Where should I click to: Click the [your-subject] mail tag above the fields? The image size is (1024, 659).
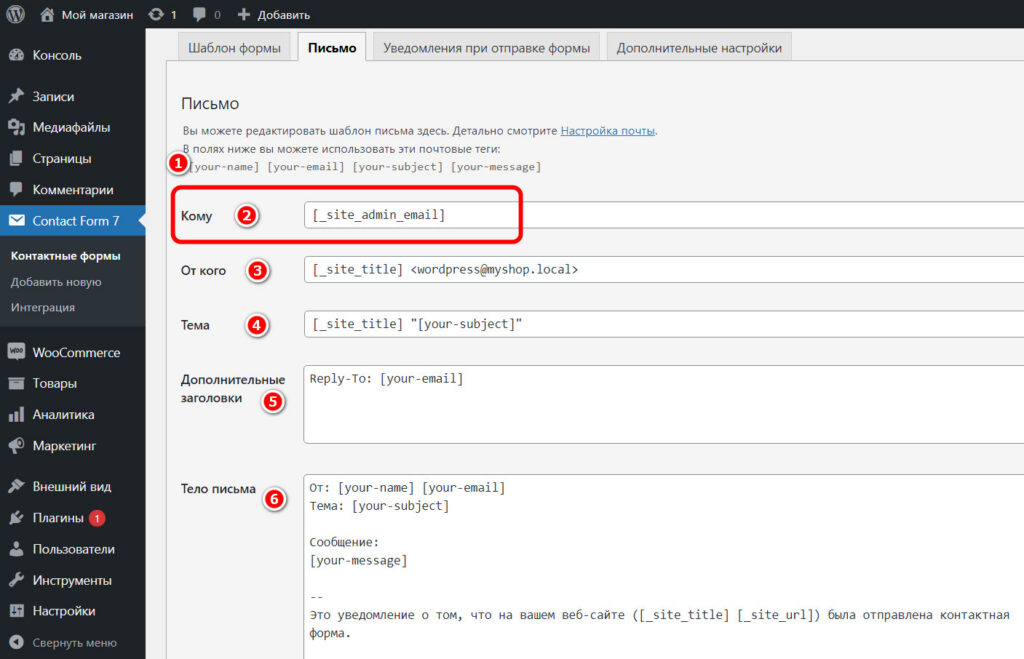398,167
